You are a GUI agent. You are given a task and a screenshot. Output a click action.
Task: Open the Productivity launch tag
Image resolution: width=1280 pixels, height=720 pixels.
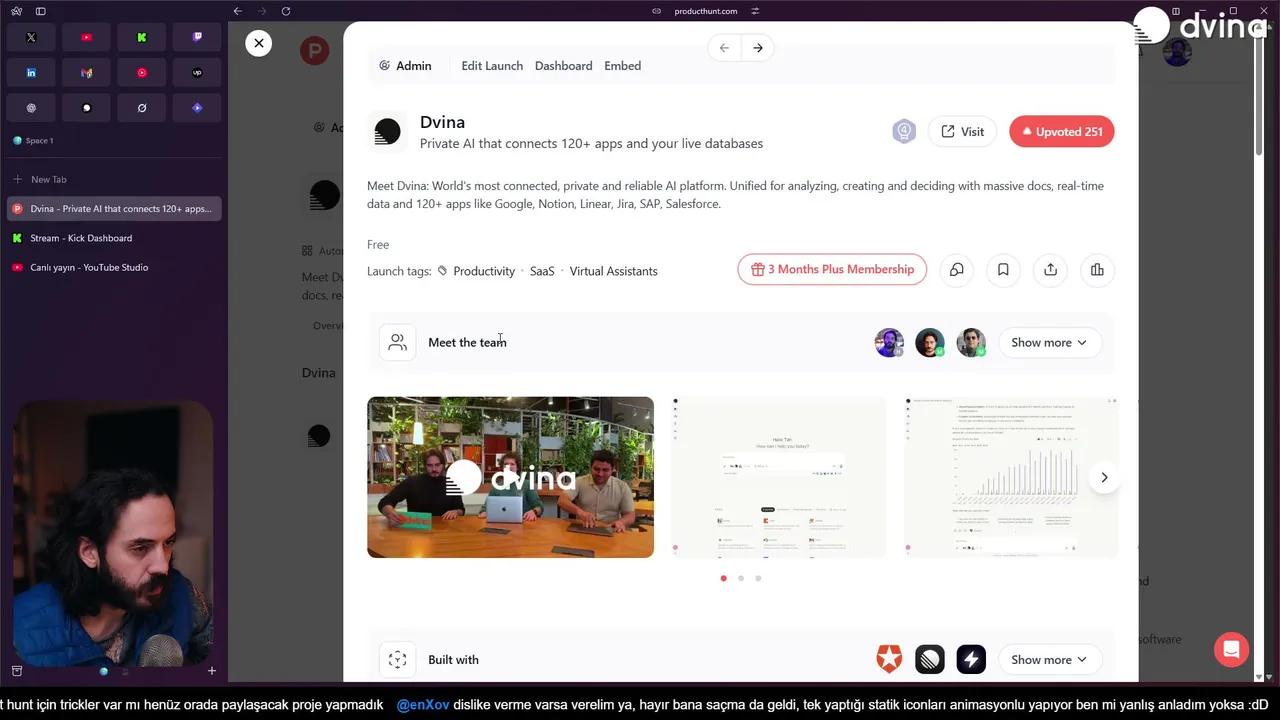(484, 271)
